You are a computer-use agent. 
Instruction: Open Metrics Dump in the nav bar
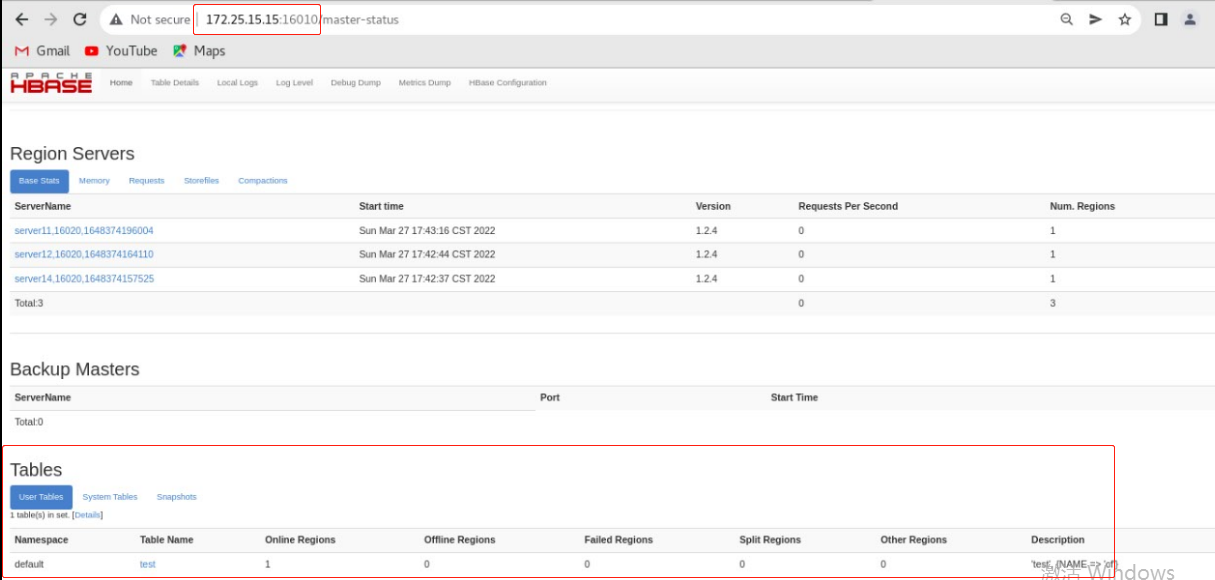[425, 83]
